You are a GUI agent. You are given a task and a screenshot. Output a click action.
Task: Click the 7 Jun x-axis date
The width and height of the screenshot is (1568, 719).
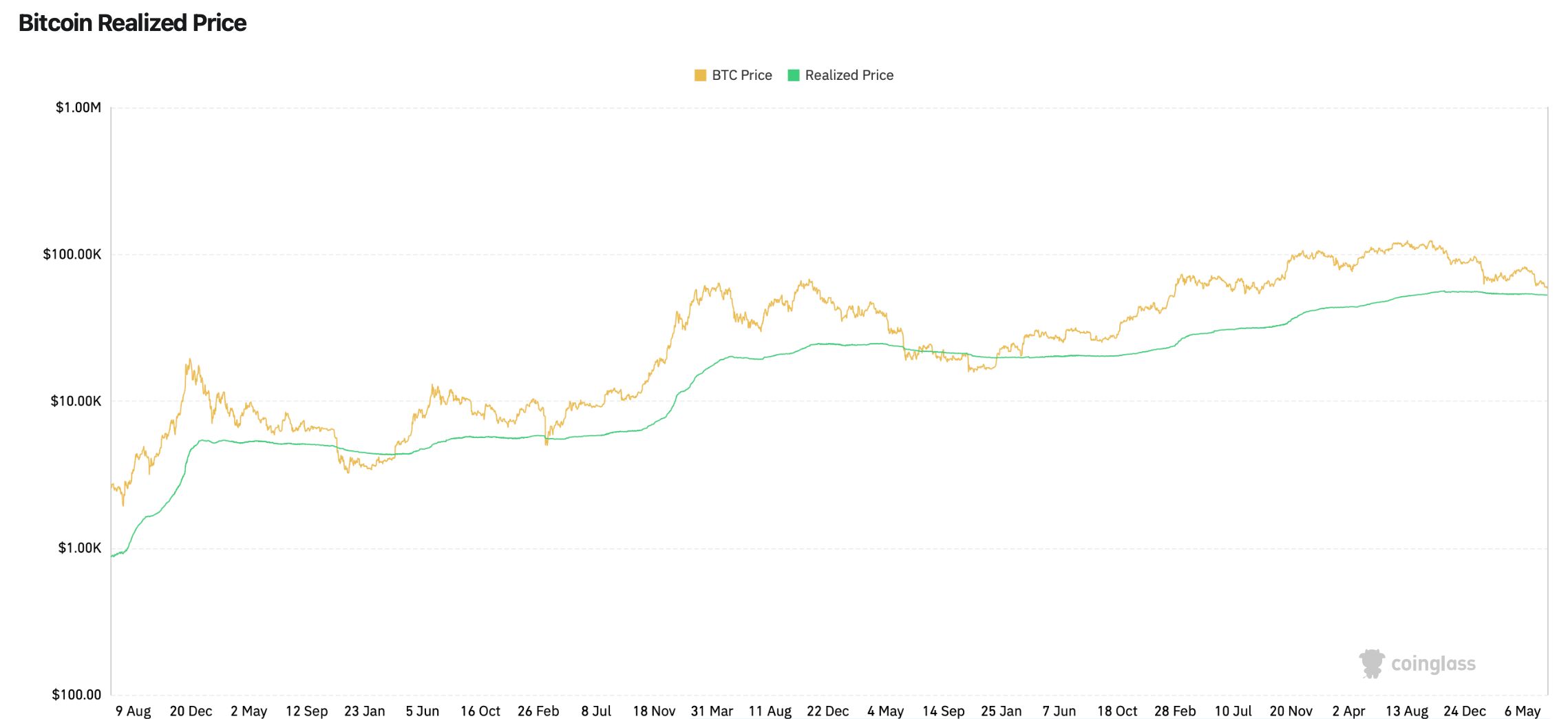1059,711
